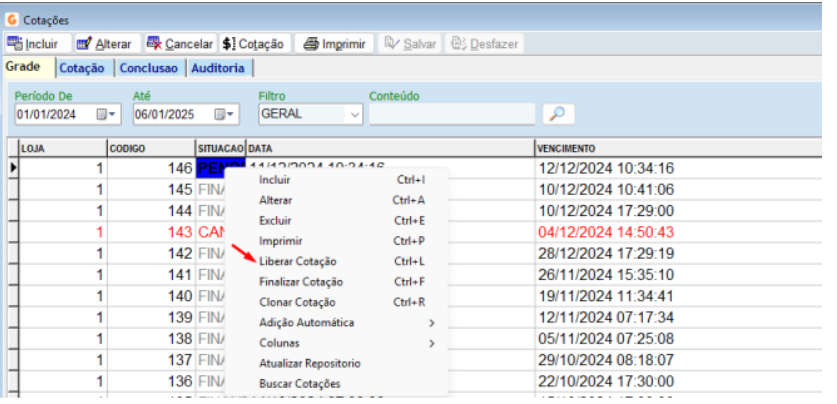Click vencimento 10/12/2024 10:41:06

click(606, 190)
